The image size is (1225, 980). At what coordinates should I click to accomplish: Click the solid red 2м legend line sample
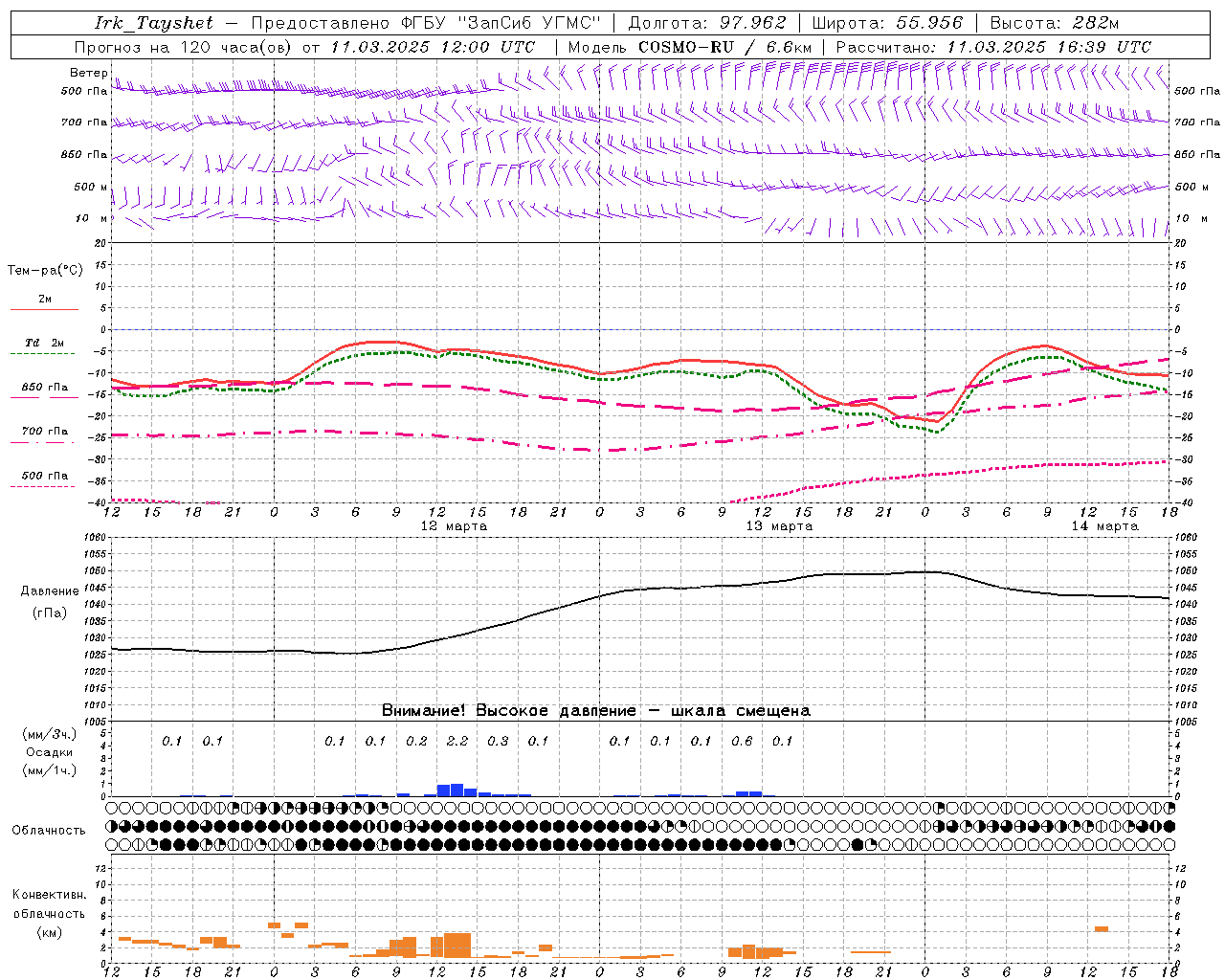(44, 310)
